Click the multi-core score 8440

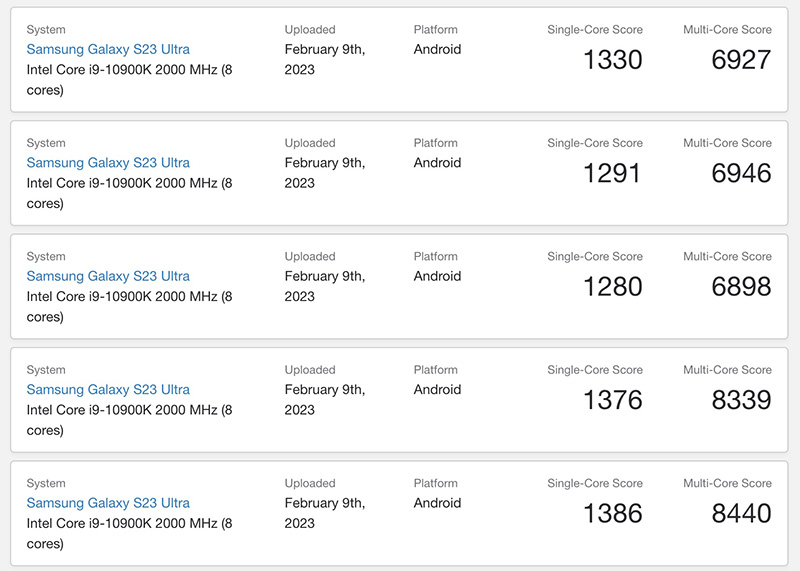741,513
